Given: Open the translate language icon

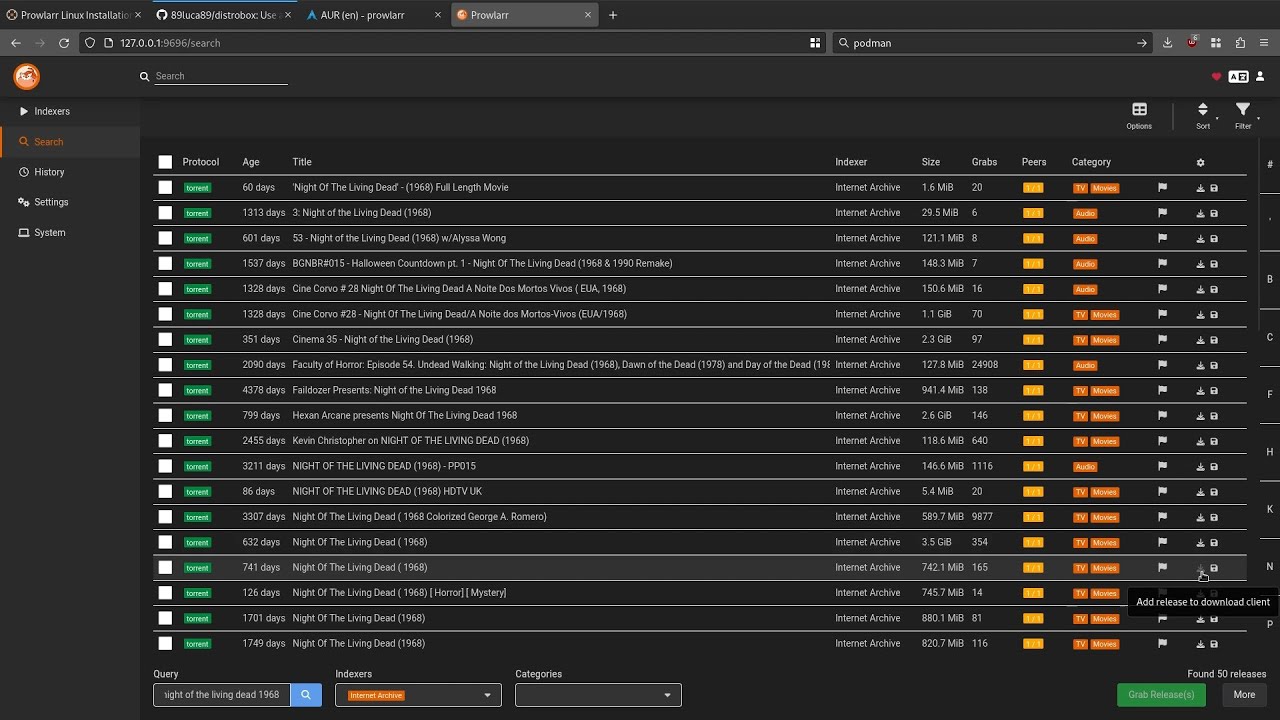Looking at the screenshot, I should pyautogui.click(x=1239, y=77).
